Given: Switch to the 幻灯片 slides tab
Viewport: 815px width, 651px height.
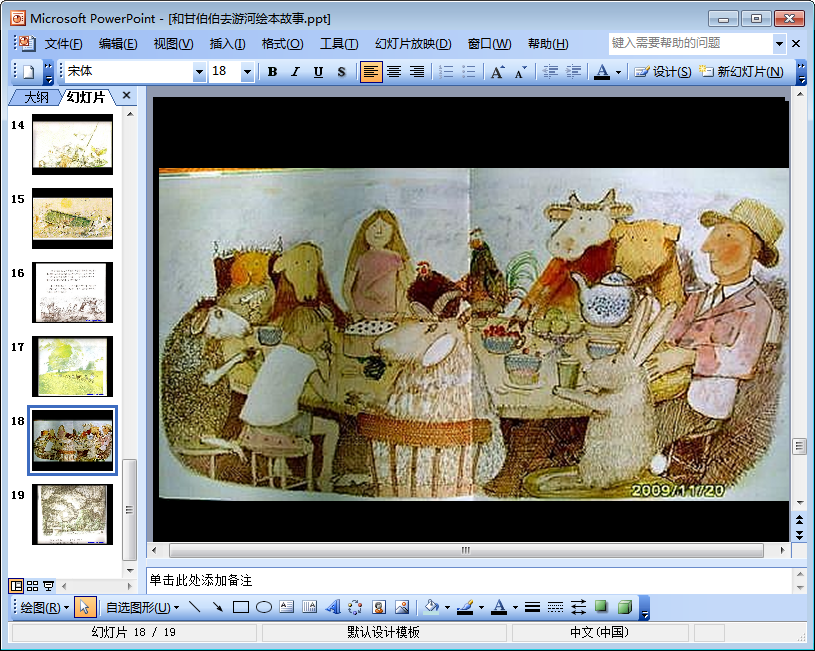Looking at the screenshot, I should (x=86, y=97).
